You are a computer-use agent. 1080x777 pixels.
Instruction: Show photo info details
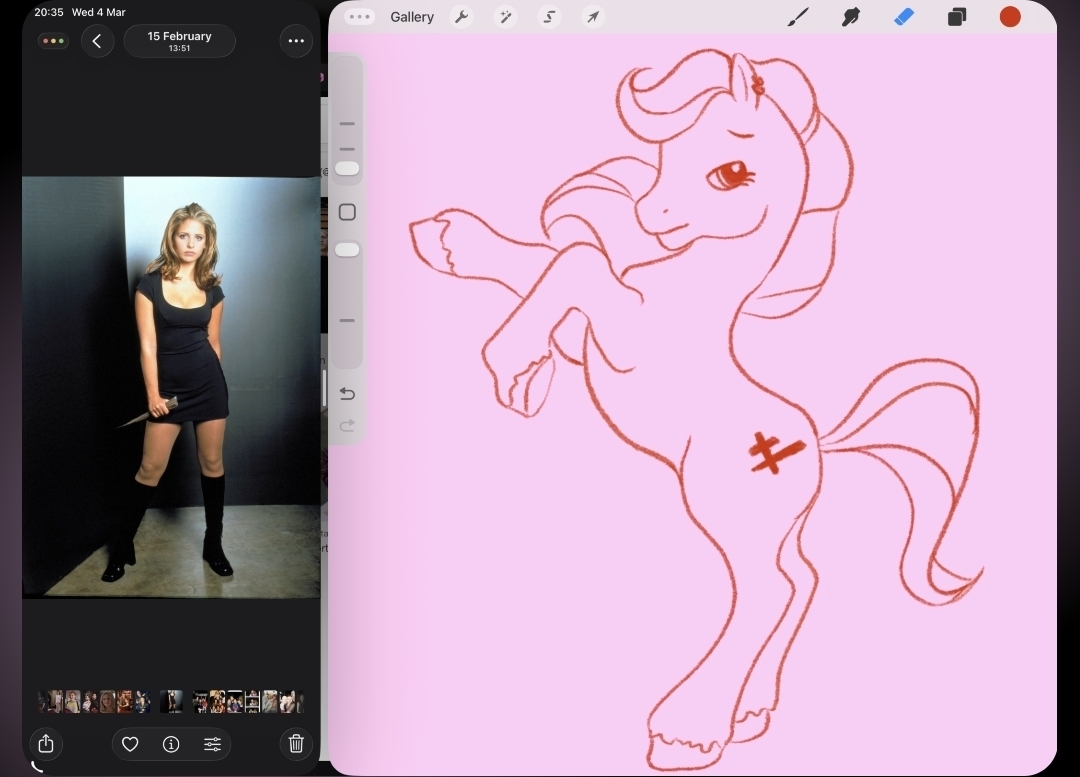(171, 744)
